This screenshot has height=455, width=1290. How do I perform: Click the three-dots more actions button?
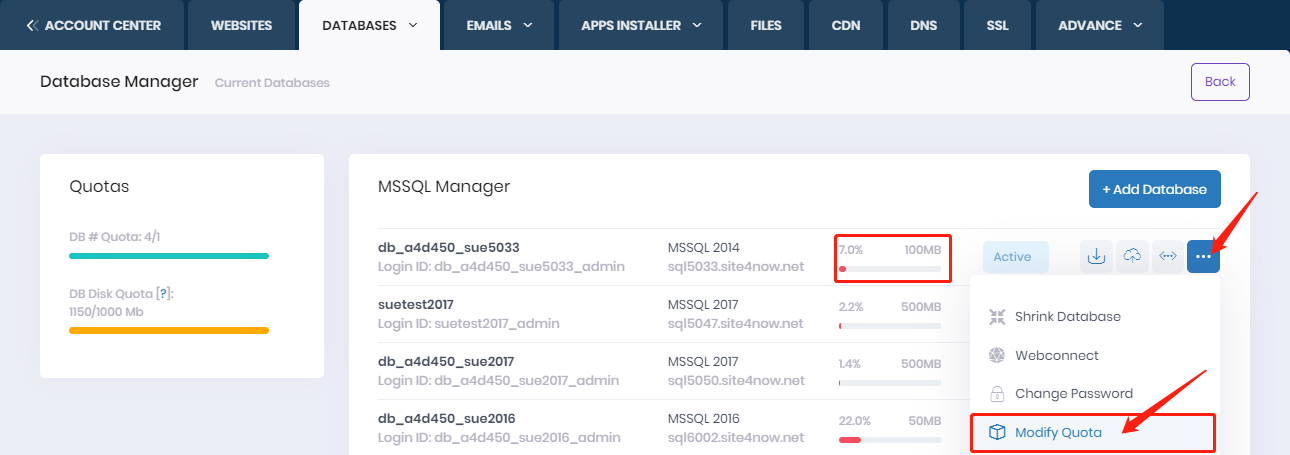tap(1203, 257)
